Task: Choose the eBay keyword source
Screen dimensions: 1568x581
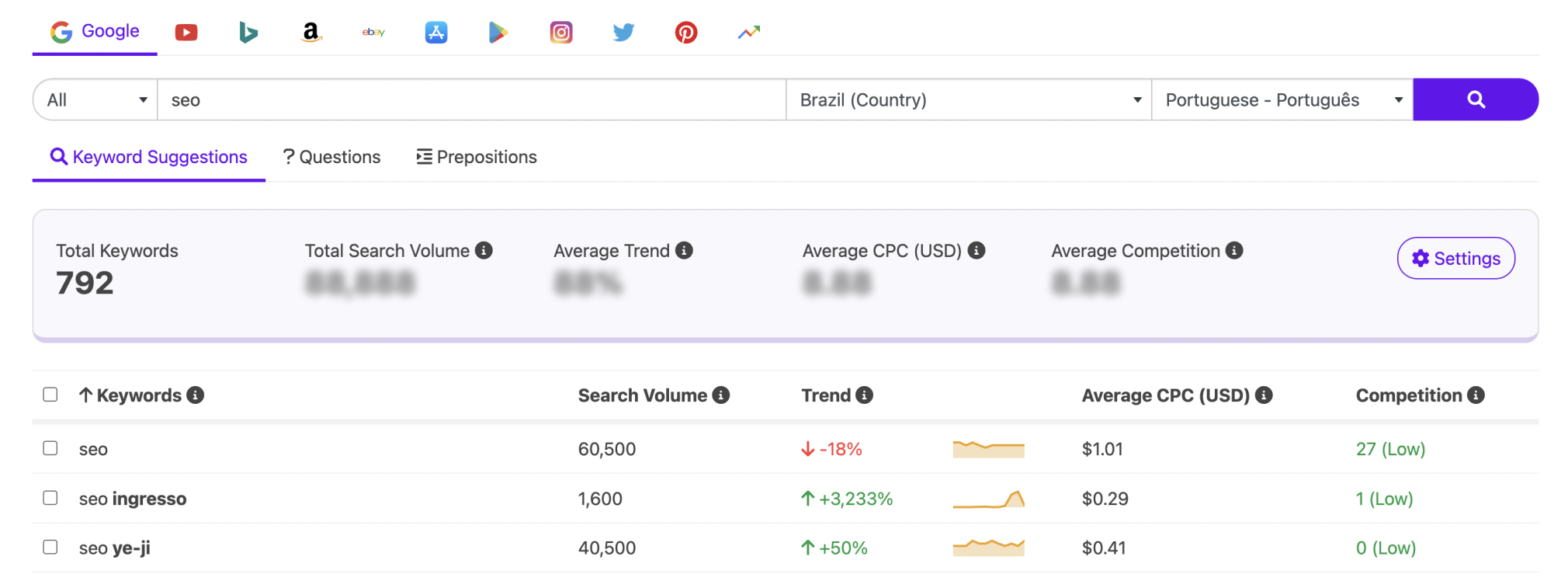Action: (373, 32)
